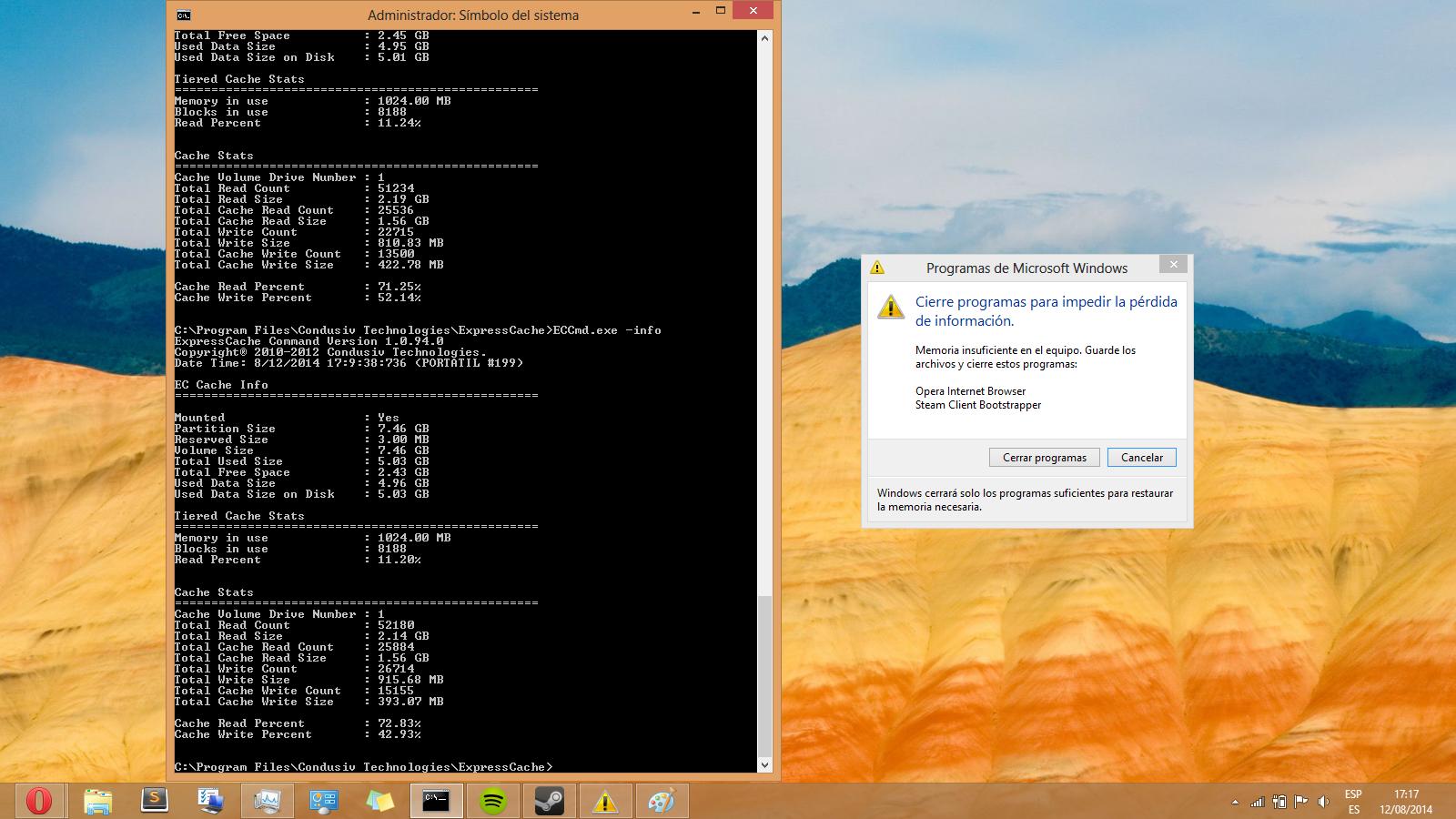This screenshot has height=819, width=1456.
Task: Click the large warning icon in dialog
Action: point(891,308)
